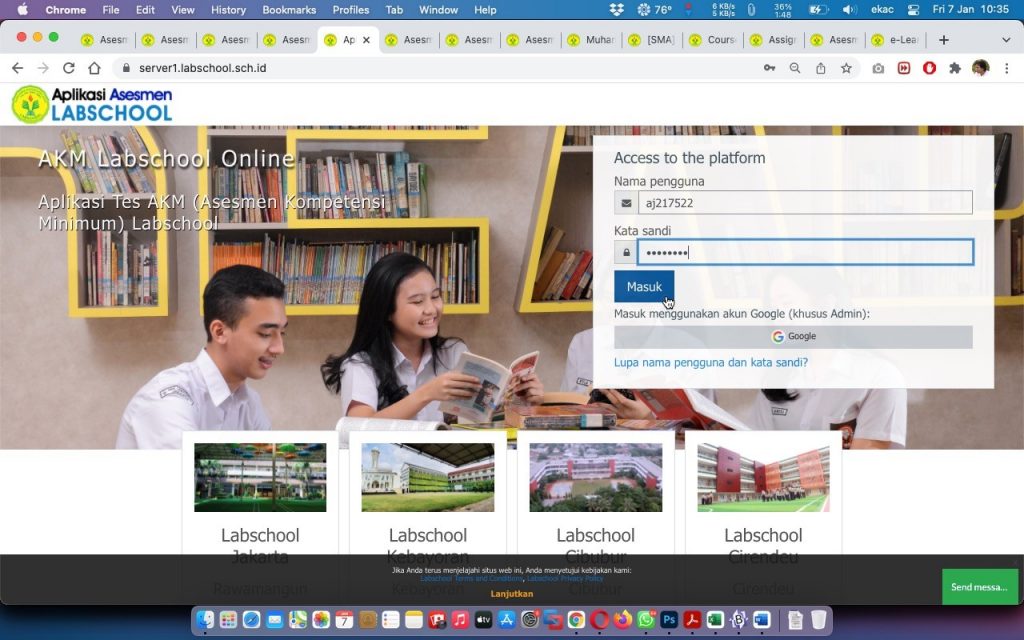Launch Firefox from the dock
This screenshot has height=640, width=1024.
pyautogui.click(x=622, y=620)
